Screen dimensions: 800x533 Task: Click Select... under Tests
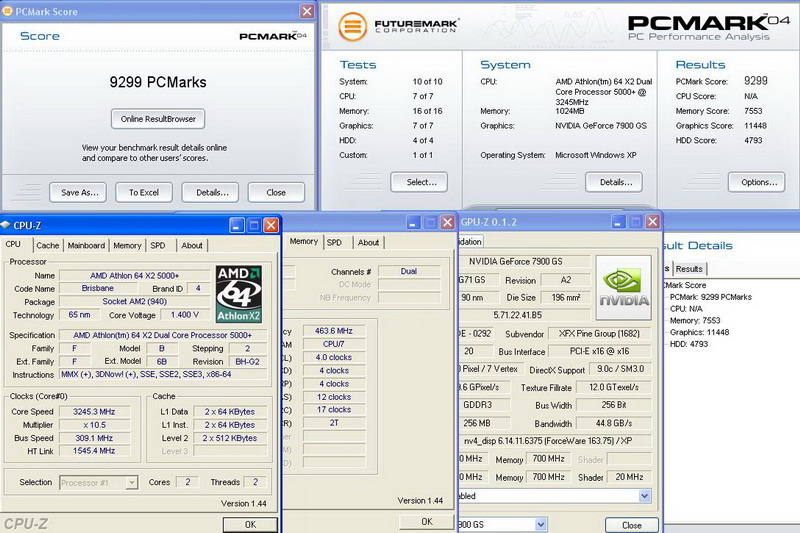pyautogui.click(x=419, y=182)
